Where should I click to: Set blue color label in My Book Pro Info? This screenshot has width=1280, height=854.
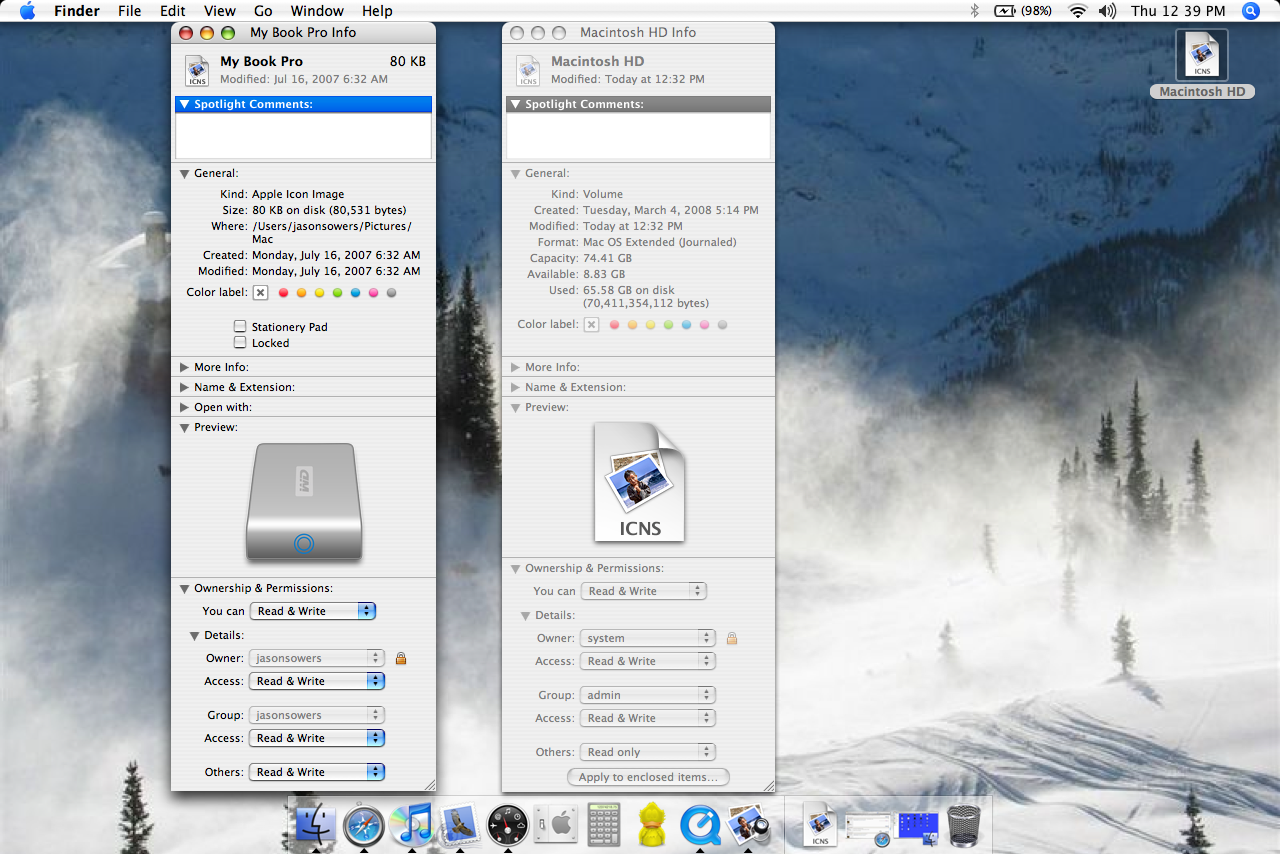(356, 293)
